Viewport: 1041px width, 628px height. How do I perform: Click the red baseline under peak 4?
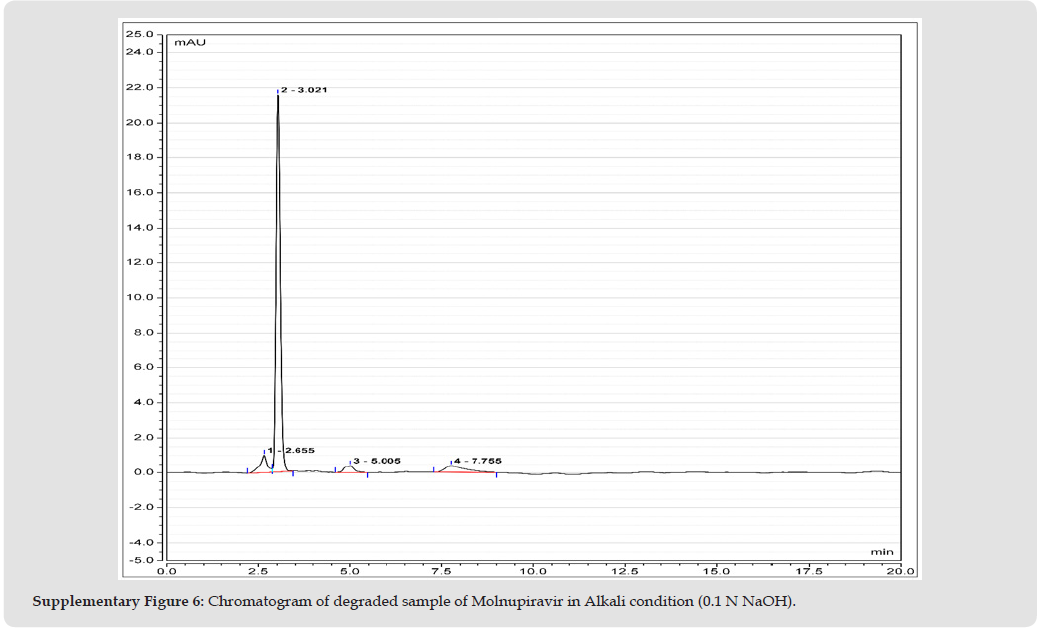[465, 472]
